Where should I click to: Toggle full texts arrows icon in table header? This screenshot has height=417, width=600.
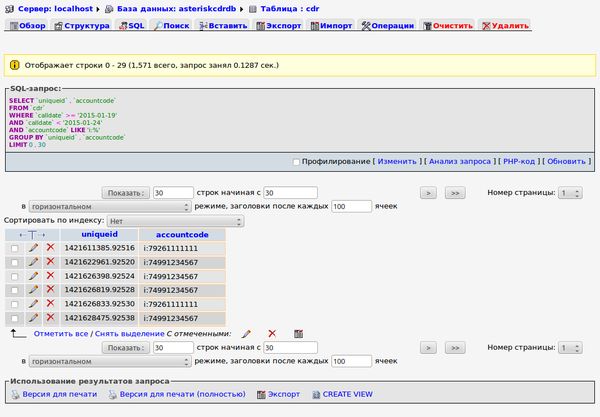coord(32,233)
